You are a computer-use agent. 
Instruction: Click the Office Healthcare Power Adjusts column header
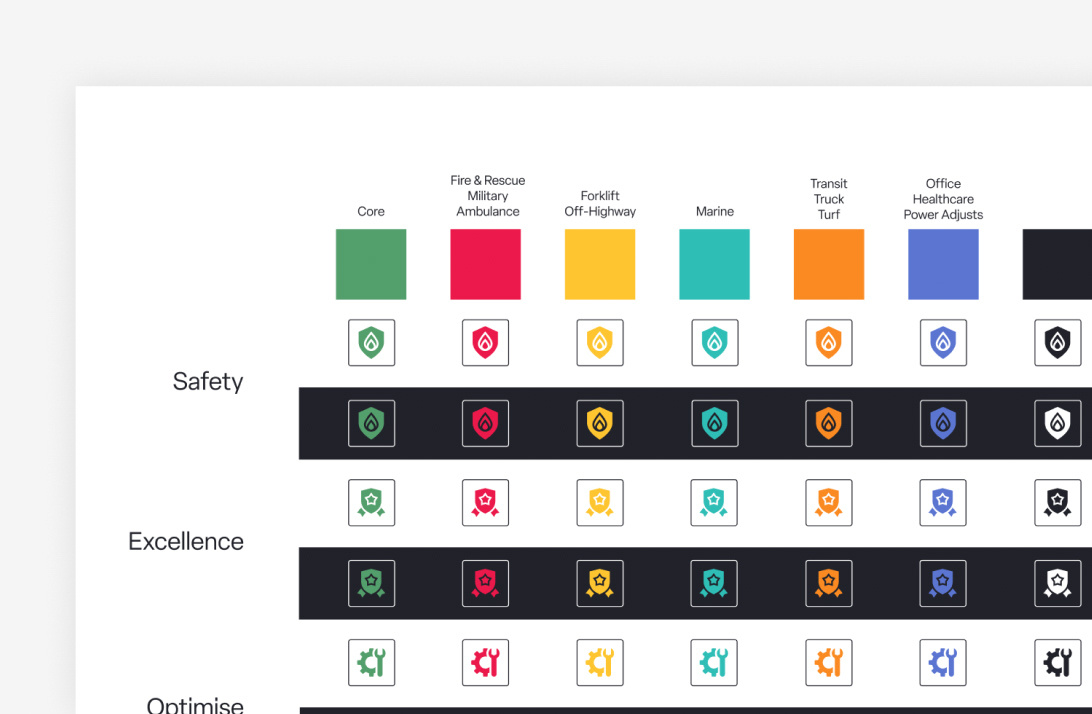tap(943, 199)
